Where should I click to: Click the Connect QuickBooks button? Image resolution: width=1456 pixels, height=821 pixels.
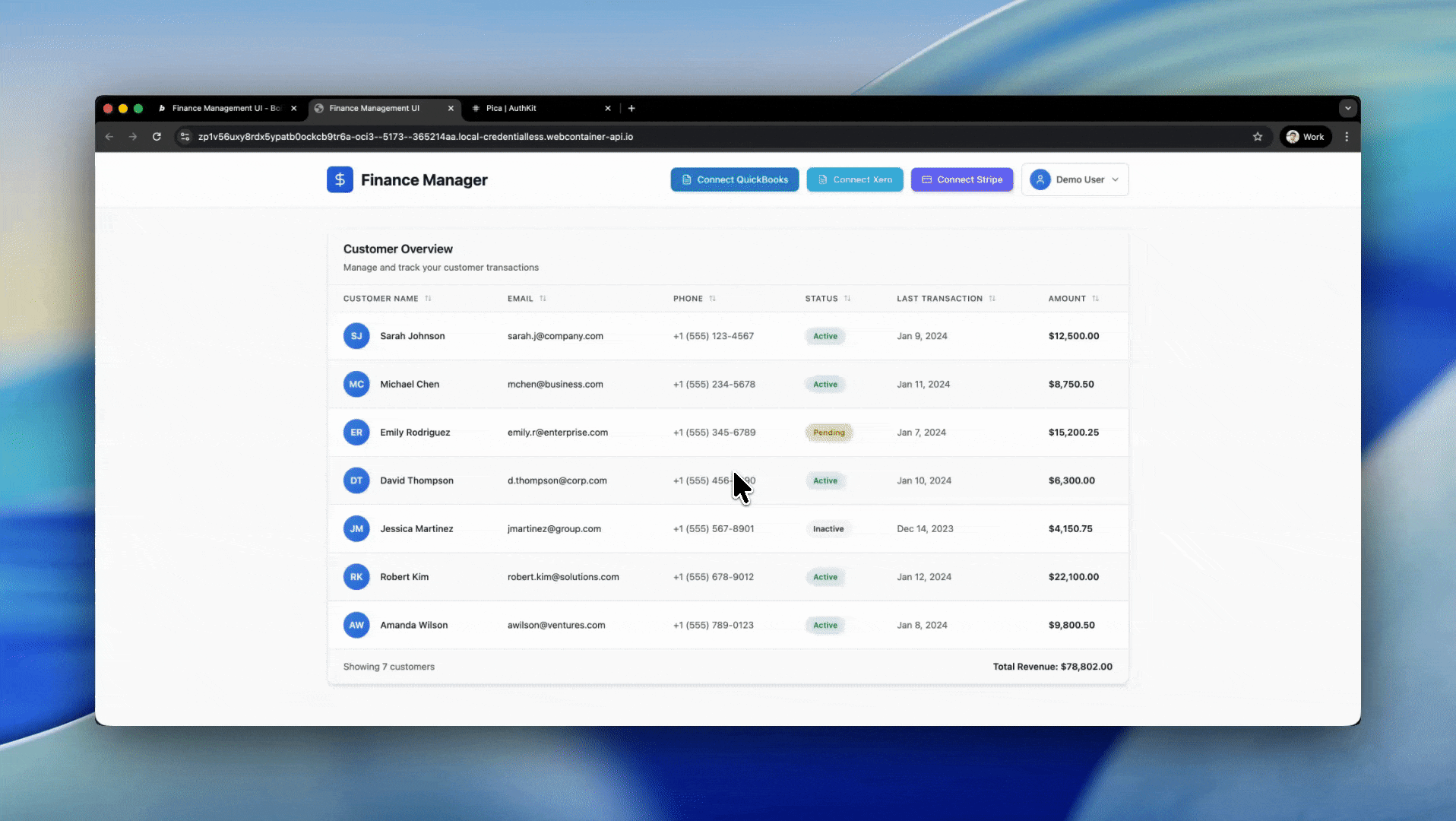click(x=734, y=179)
